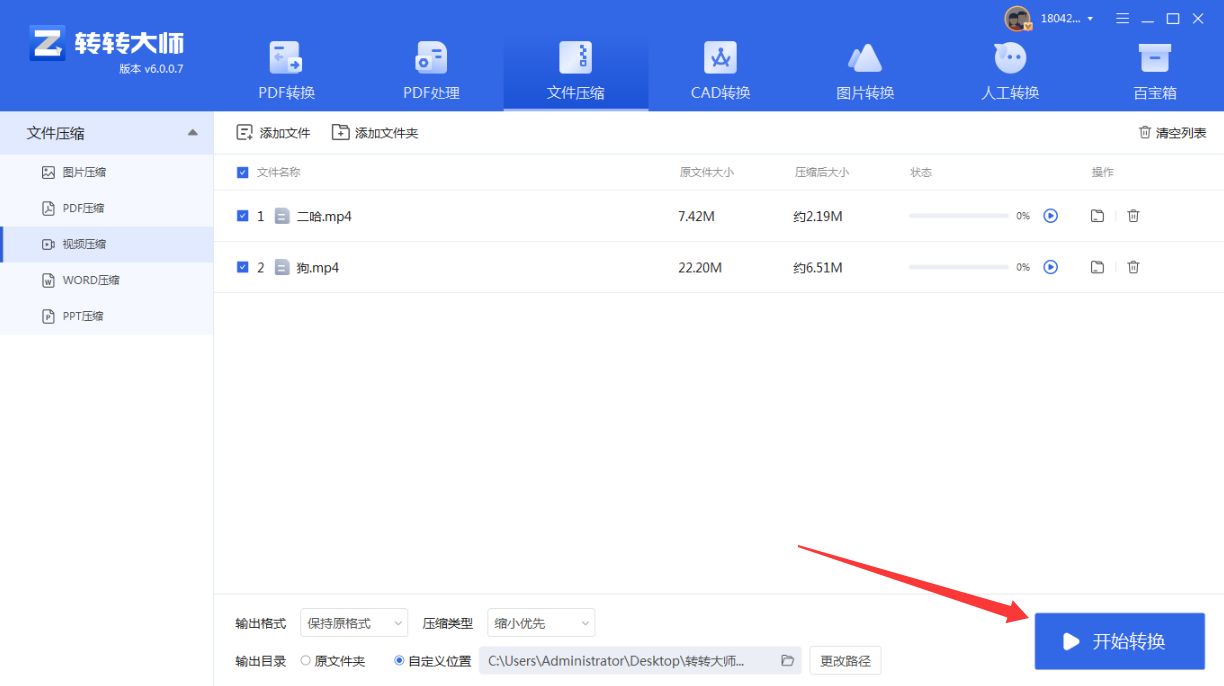
Task: Open the PDF处理 tab
Action: point(431,72)
